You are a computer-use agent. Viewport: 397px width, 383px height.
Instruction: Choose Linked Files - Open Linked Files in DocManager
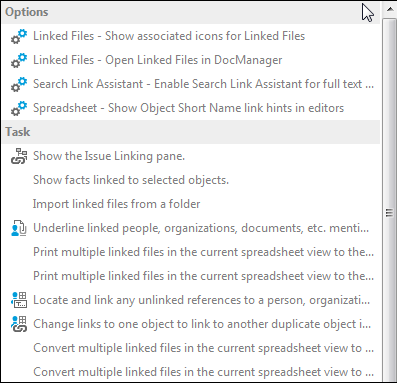(191, 60)
